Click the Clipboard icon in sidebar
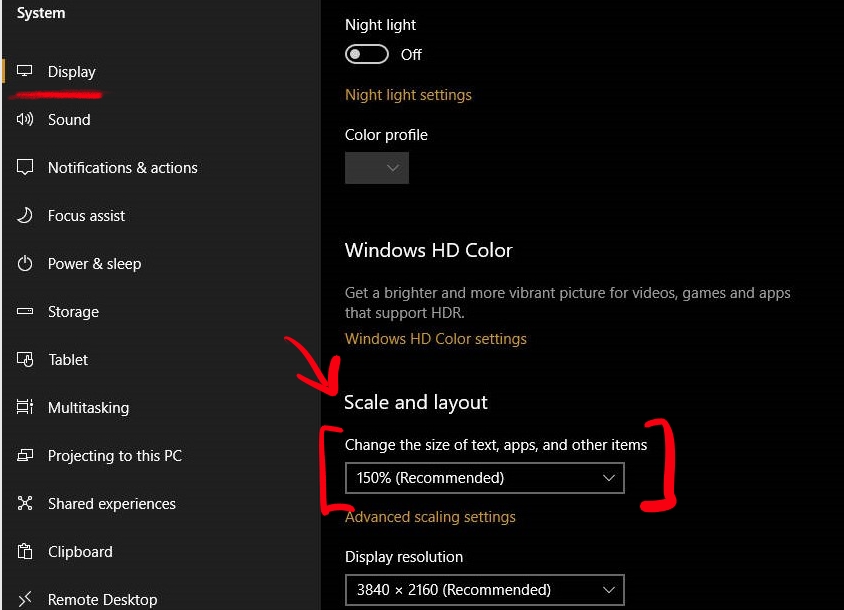 [25, 551]
